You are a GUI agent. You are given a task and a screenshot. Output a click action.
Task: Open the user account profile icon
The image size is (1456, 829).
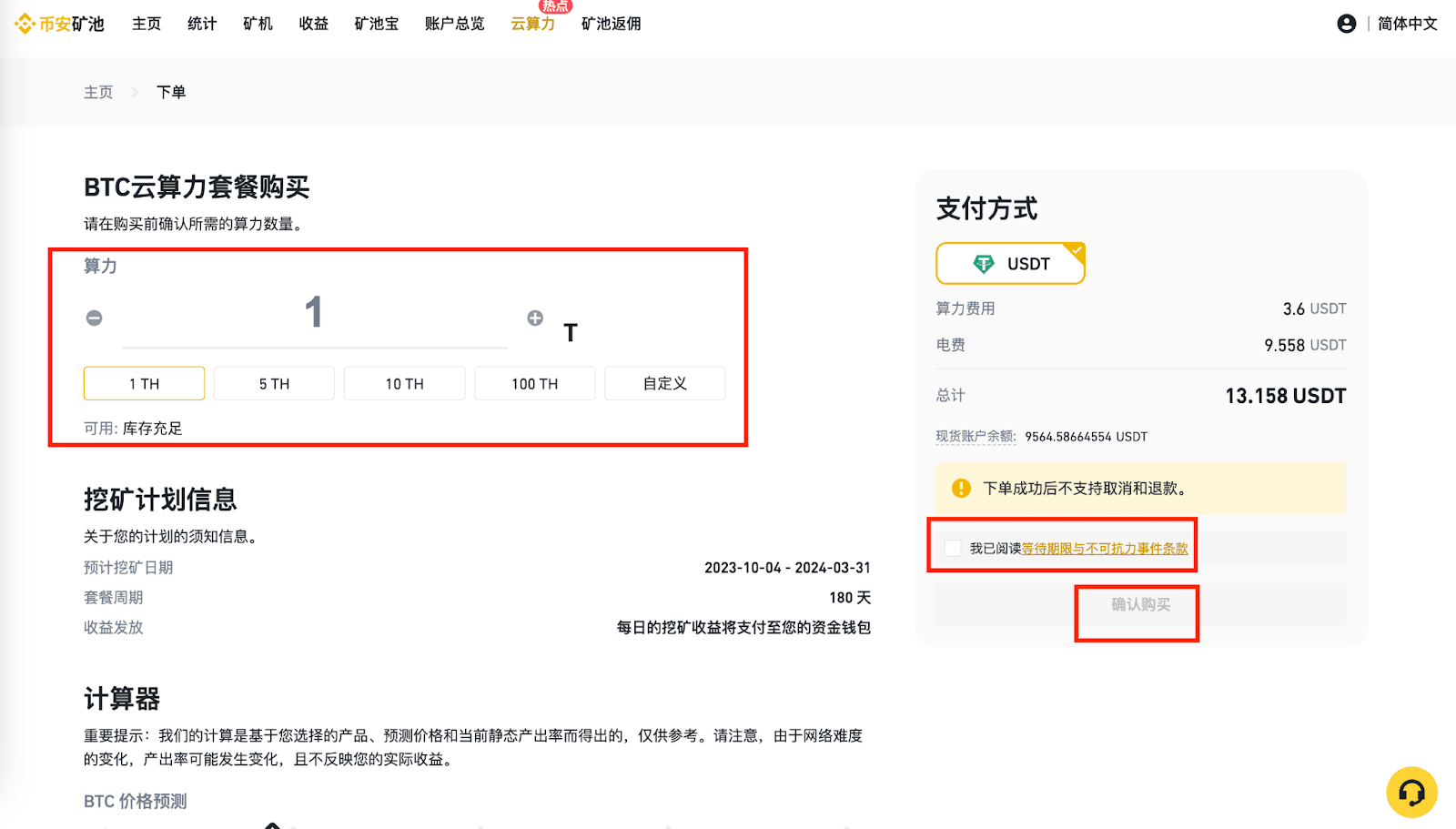pos(1347,24)
